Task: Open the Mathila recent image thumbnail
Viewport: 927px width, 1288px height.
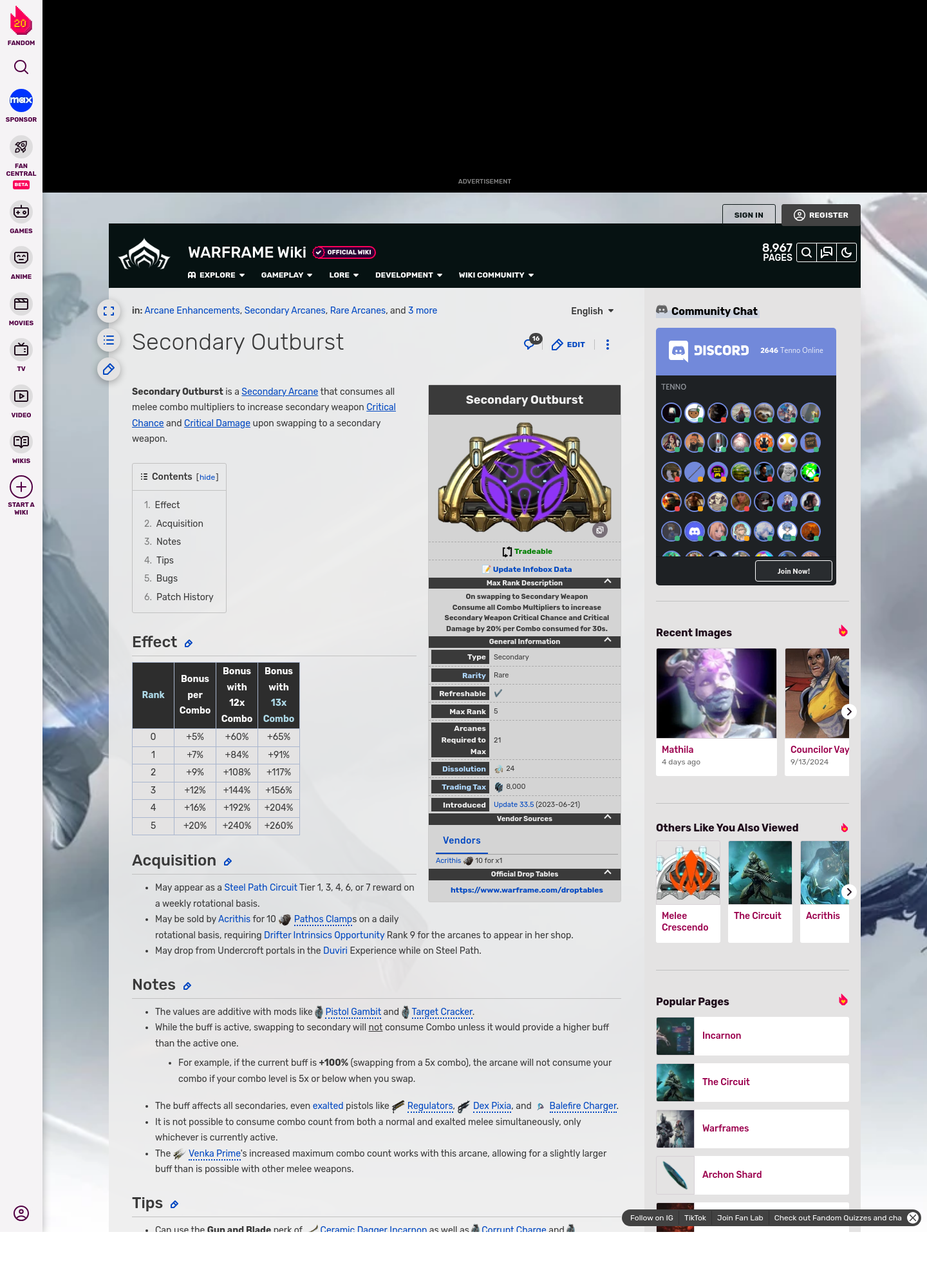Action: 716,693
